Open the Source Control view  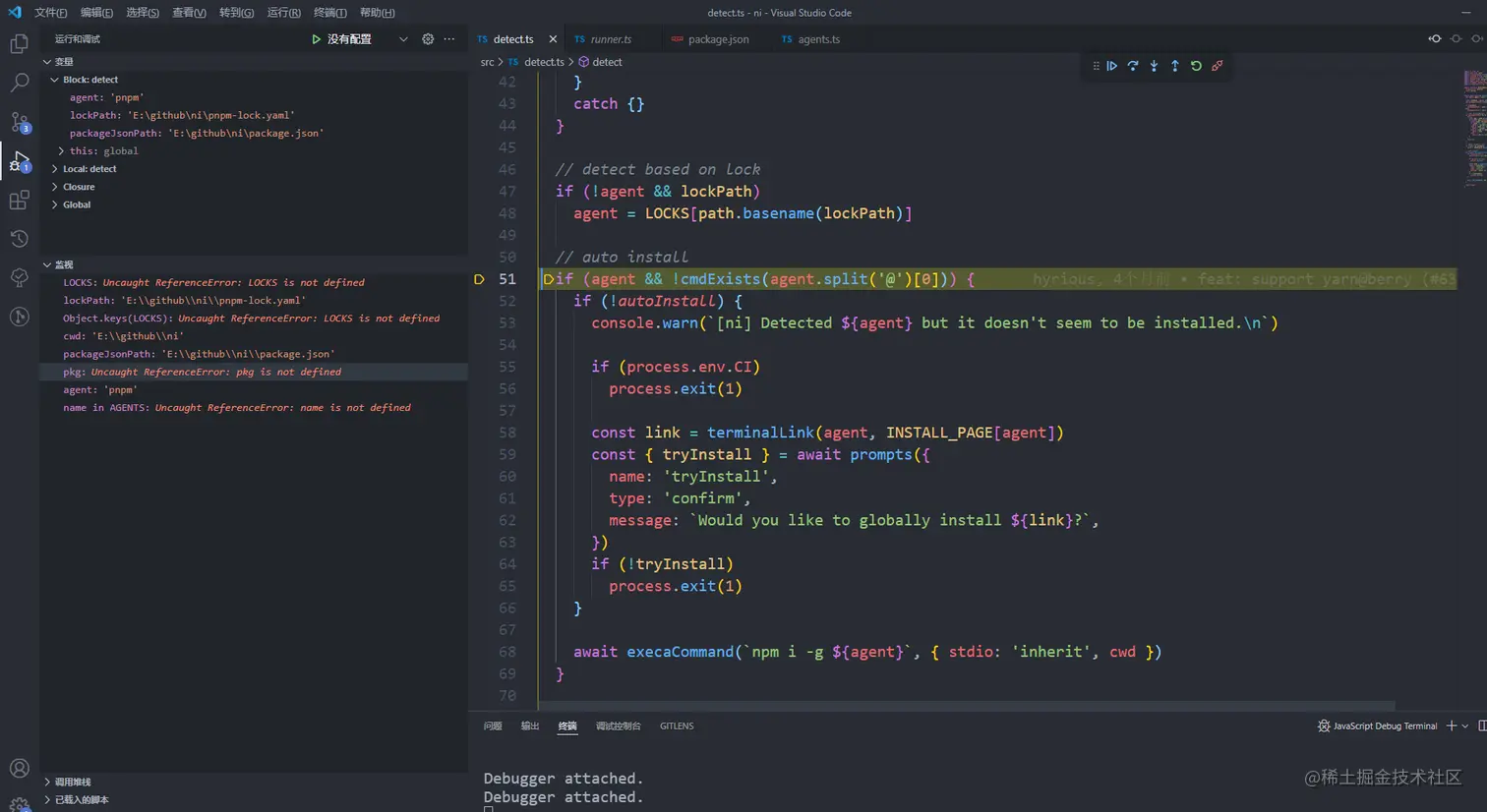(x=20, y=122)
